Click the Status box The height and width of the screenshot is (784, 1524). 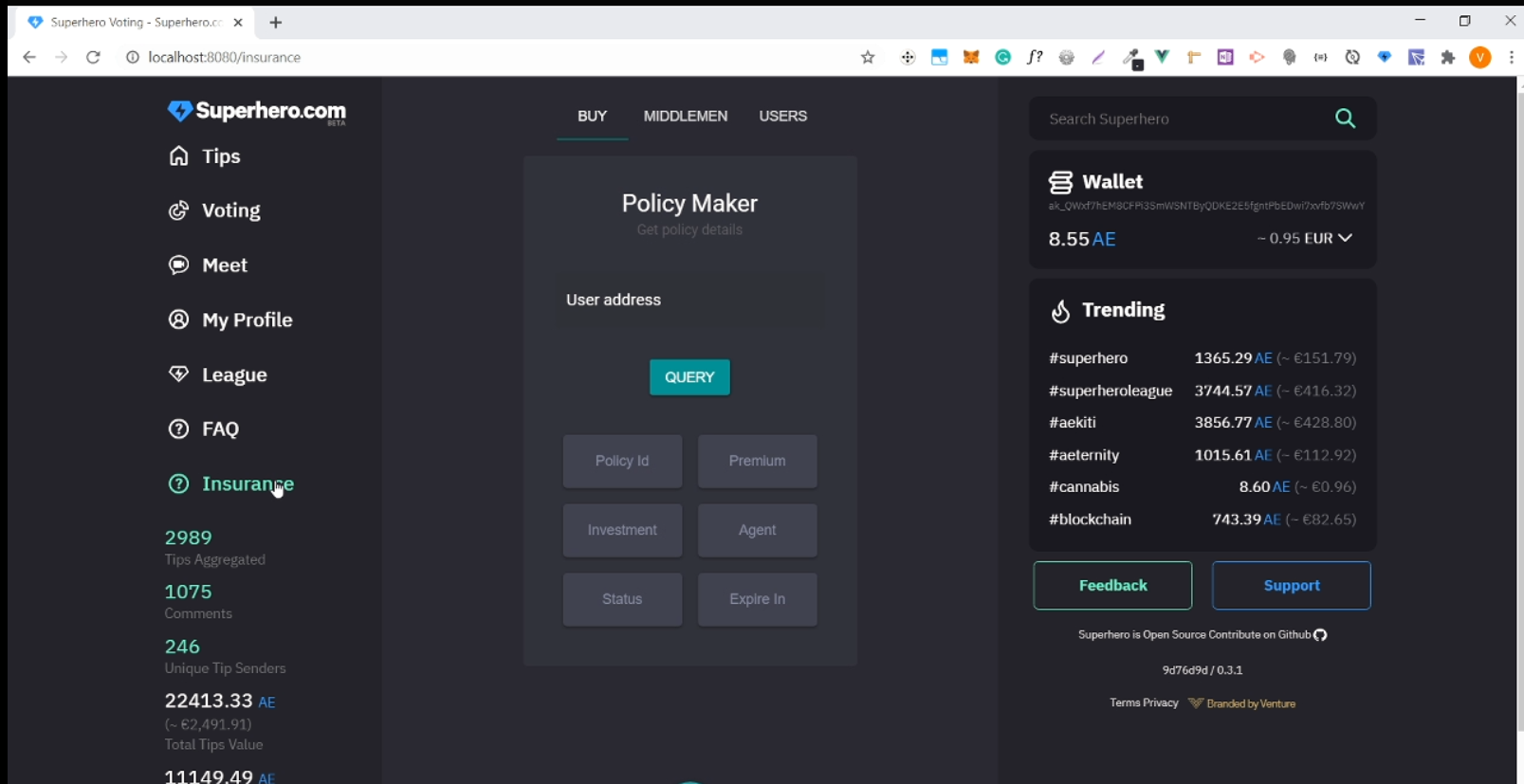pos(622,600)
